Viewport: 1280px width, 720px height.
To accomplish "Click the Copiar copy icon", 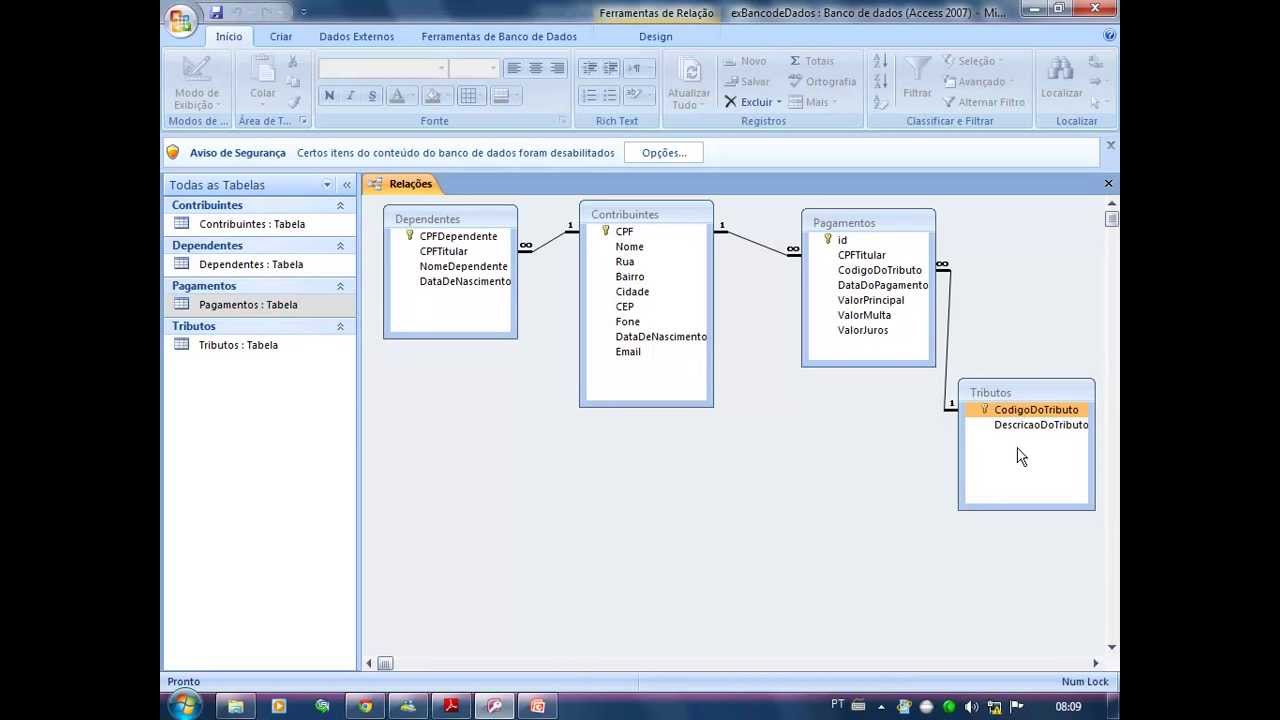I will click(x=293, y=82).
